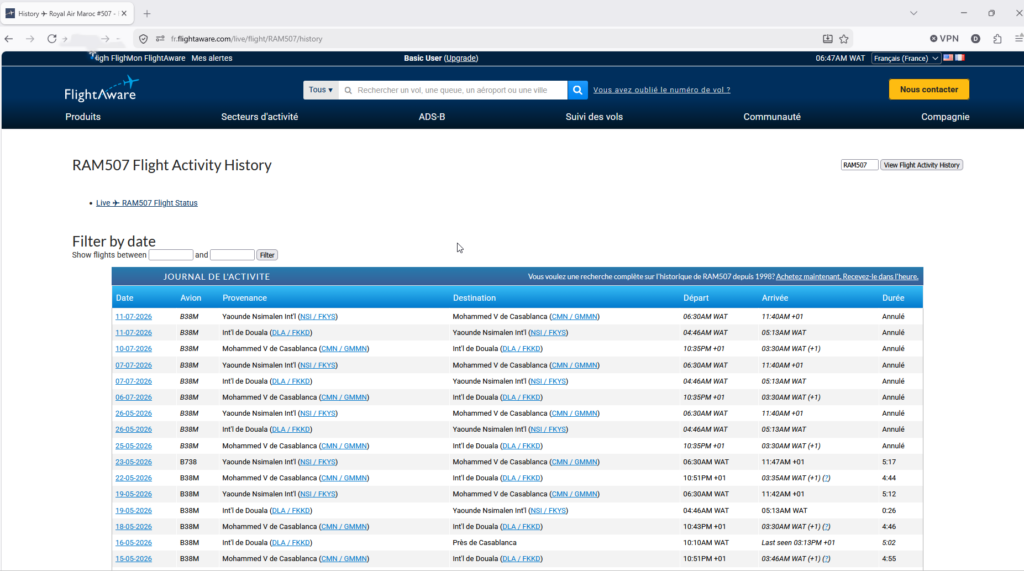Click question mark link in 22-05-2026 row
The height and width of the screenshot is (571, 1024).
coord(826,478)
